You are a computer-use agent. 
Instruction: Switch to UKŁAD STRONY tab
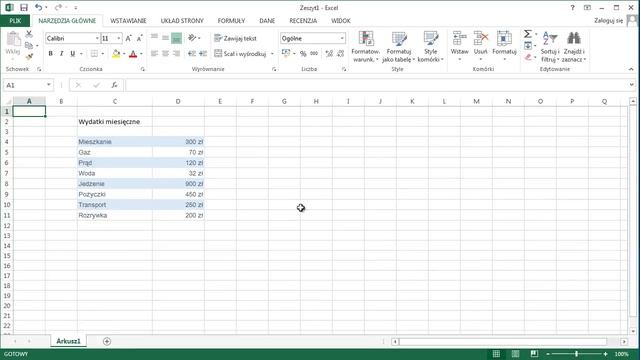pos(182,21)
